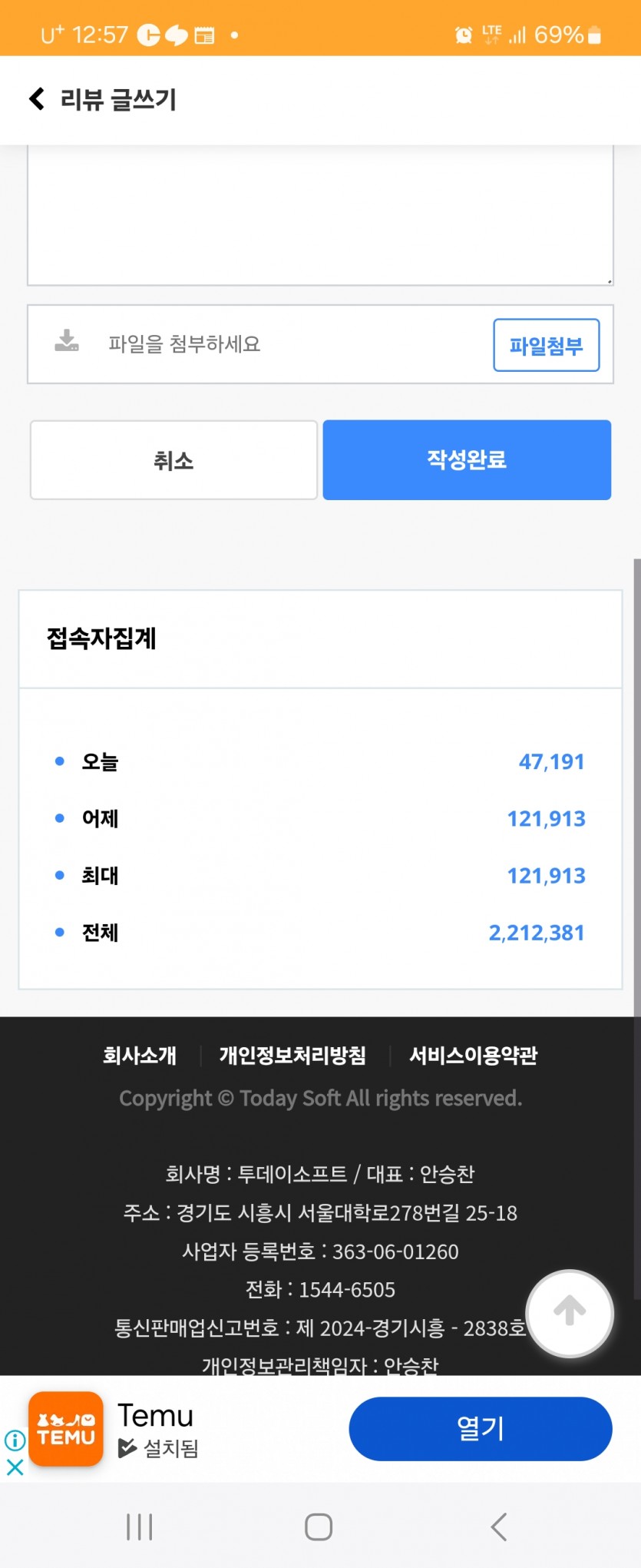Cancel the review with 취소
Screen dimensions: 641x1568
(x=173, y=460)
